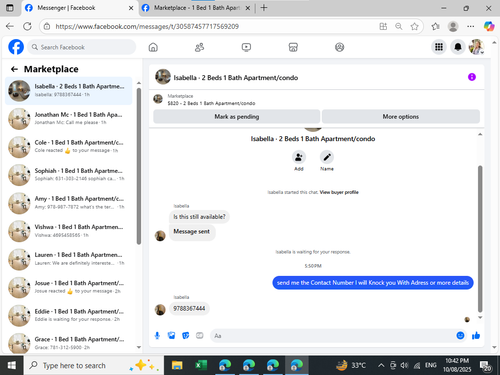Image resolution: width=500 pixels, height=375 pixels.
Task: Click the Search Facebook field
Action: click(x=82, y=47)
